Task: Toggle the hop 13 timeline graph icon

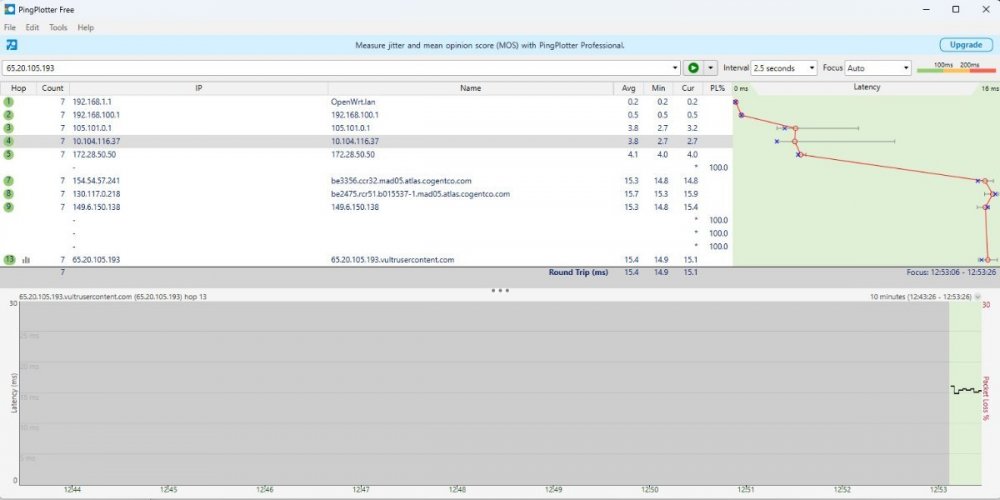Action: (26, 260)
